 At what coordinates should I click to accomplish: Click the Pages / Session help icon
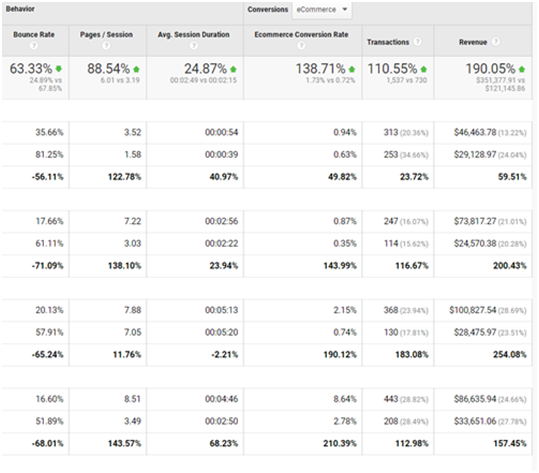tap(106, 45)
